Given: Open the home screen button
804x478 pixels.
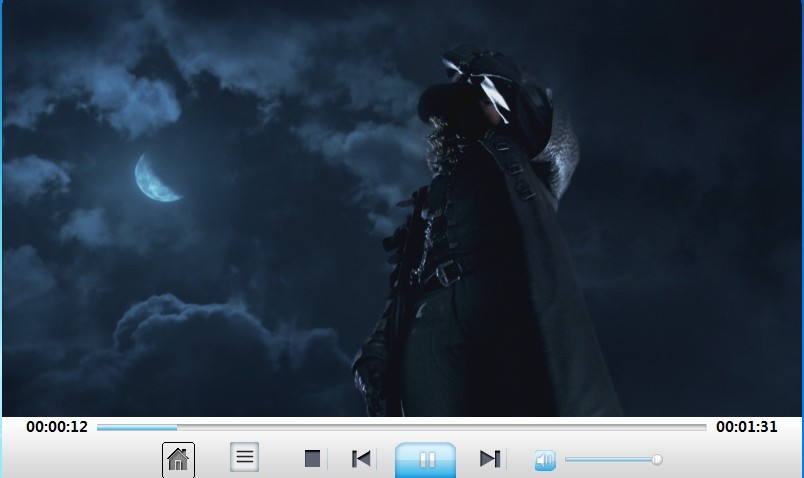Looking at the screenshot, I should 178,460.
